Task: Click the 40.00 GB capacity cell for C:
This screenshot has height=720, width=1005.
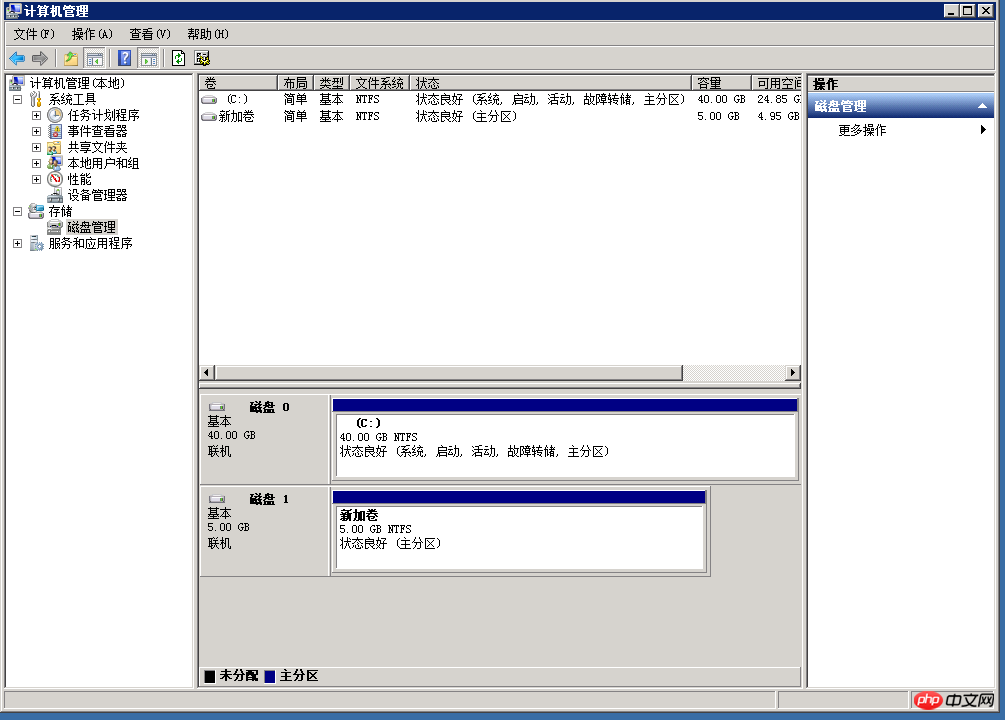Action: pos(721,99)
